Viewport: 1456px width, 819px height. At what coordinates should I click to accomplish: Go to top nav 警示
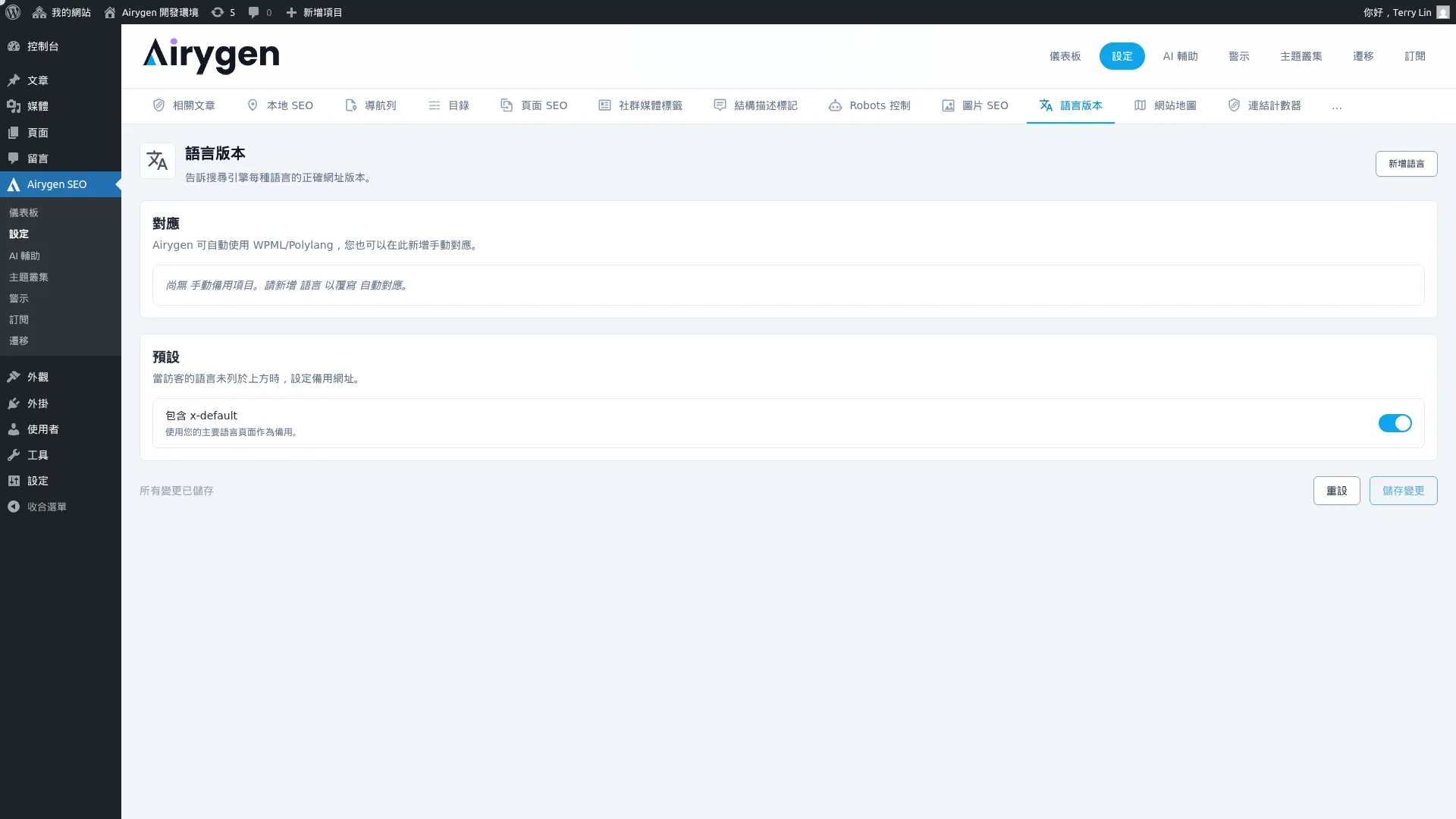[1239, 56]
